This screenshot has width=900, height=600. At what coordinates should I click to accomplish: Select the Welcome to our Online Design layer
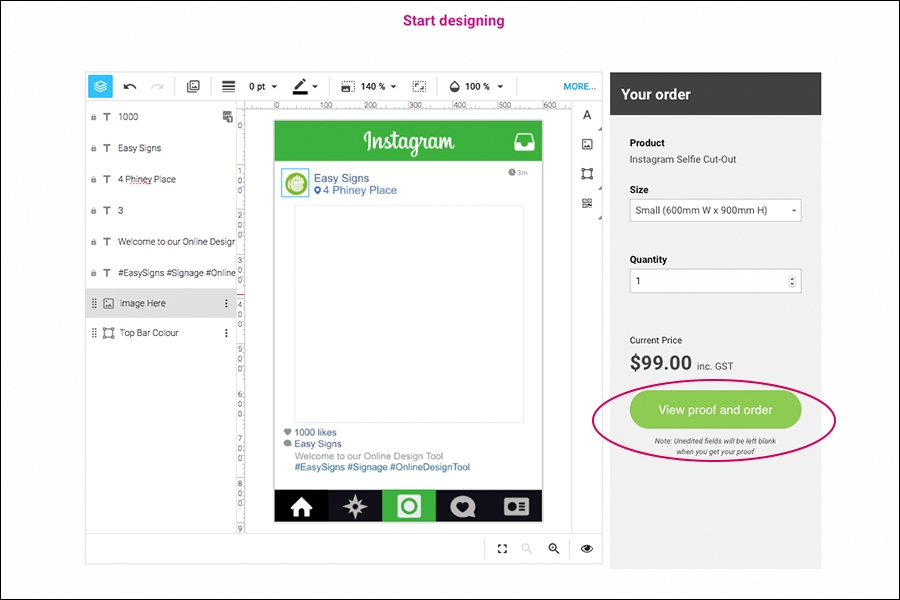point(161,242)
